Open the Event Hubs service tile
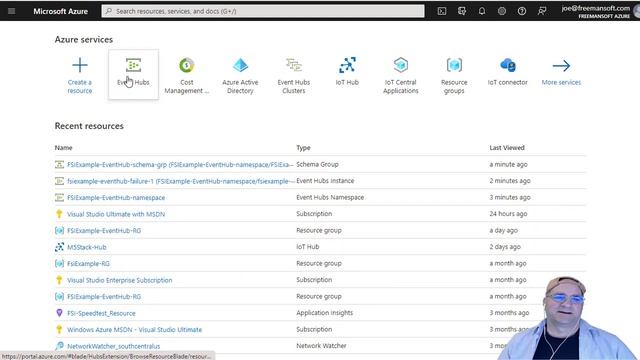 (x=133, y=74)
